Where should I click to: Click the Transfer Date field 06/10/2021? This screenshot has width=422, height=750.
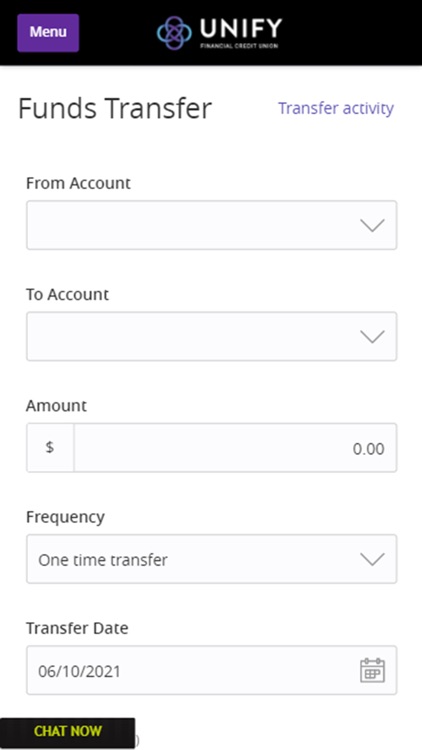(211, 670)
